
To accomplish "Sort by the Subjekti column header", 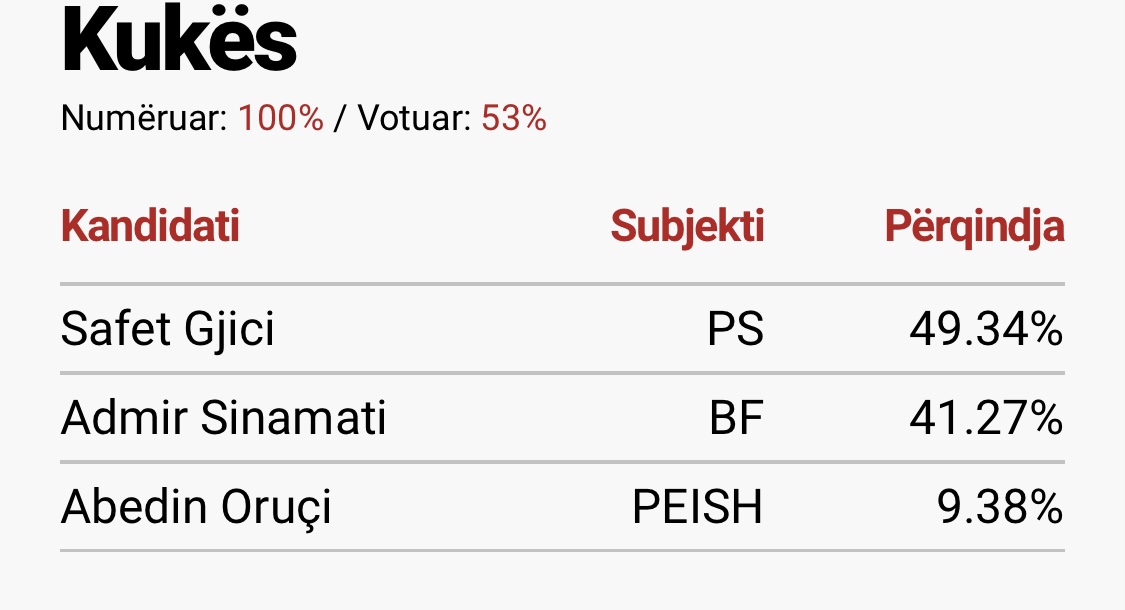I will point(687,227).
